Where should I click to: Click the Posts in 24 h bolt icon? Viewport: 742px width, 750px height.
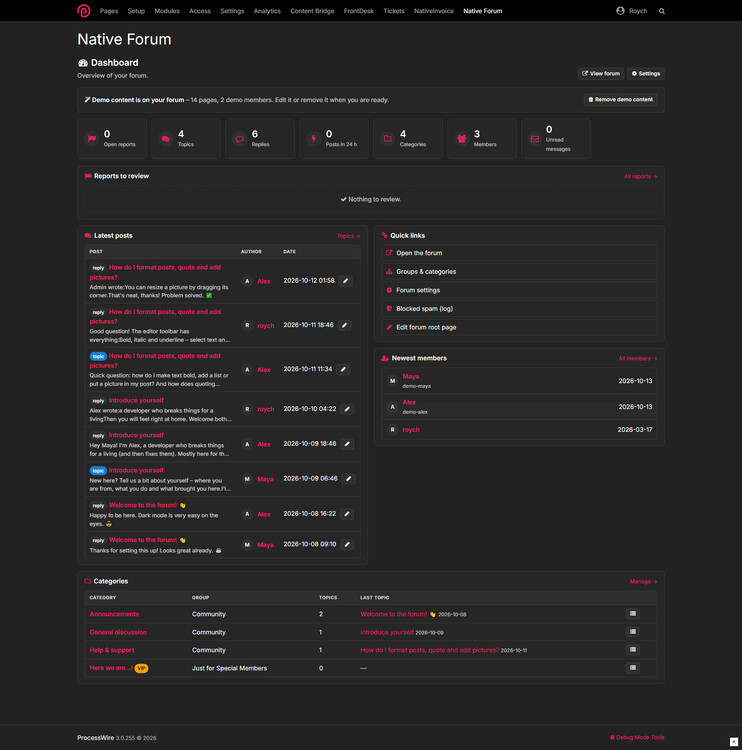click(313, 139)
